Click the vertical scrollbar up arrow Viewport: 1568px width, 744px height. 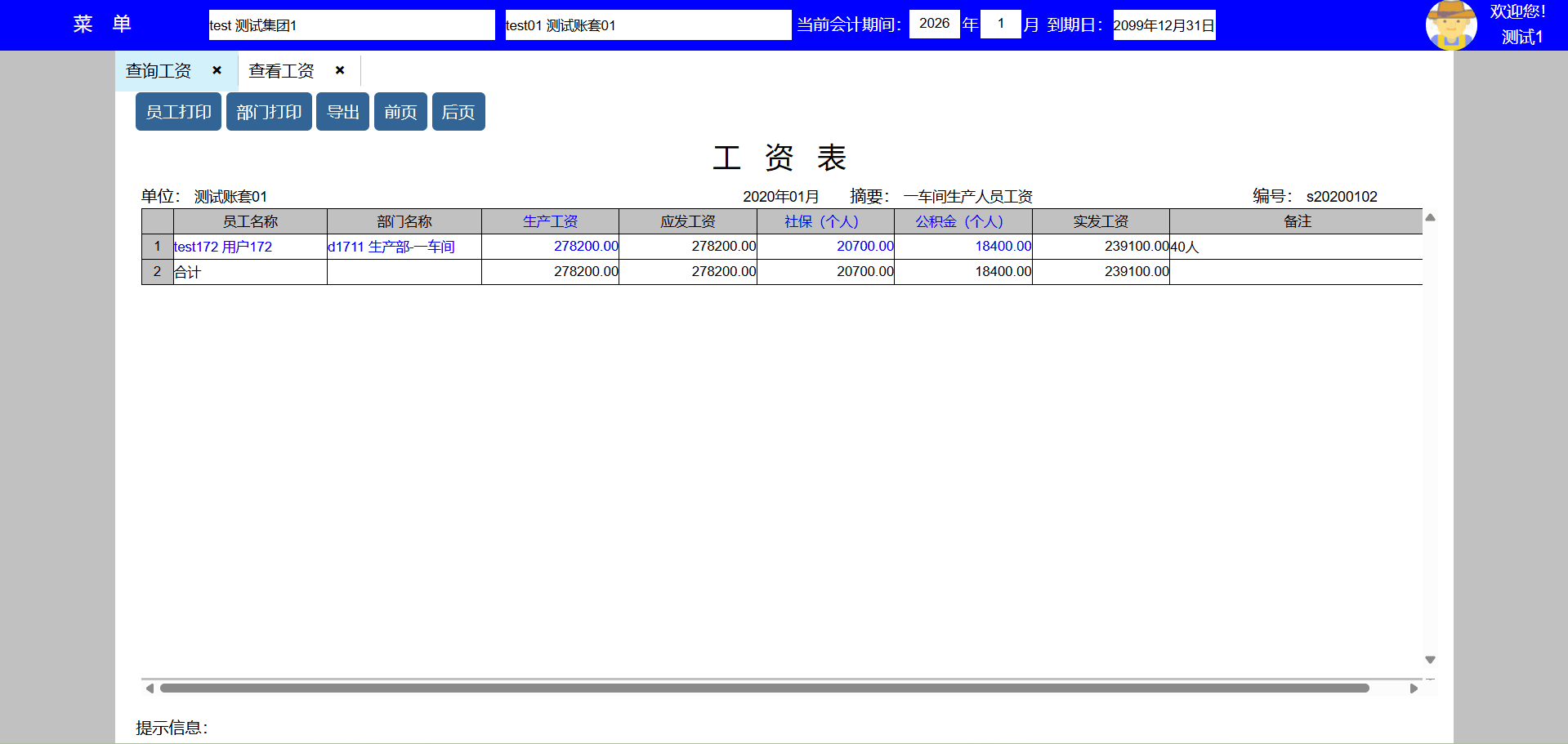coord(1430,218)
